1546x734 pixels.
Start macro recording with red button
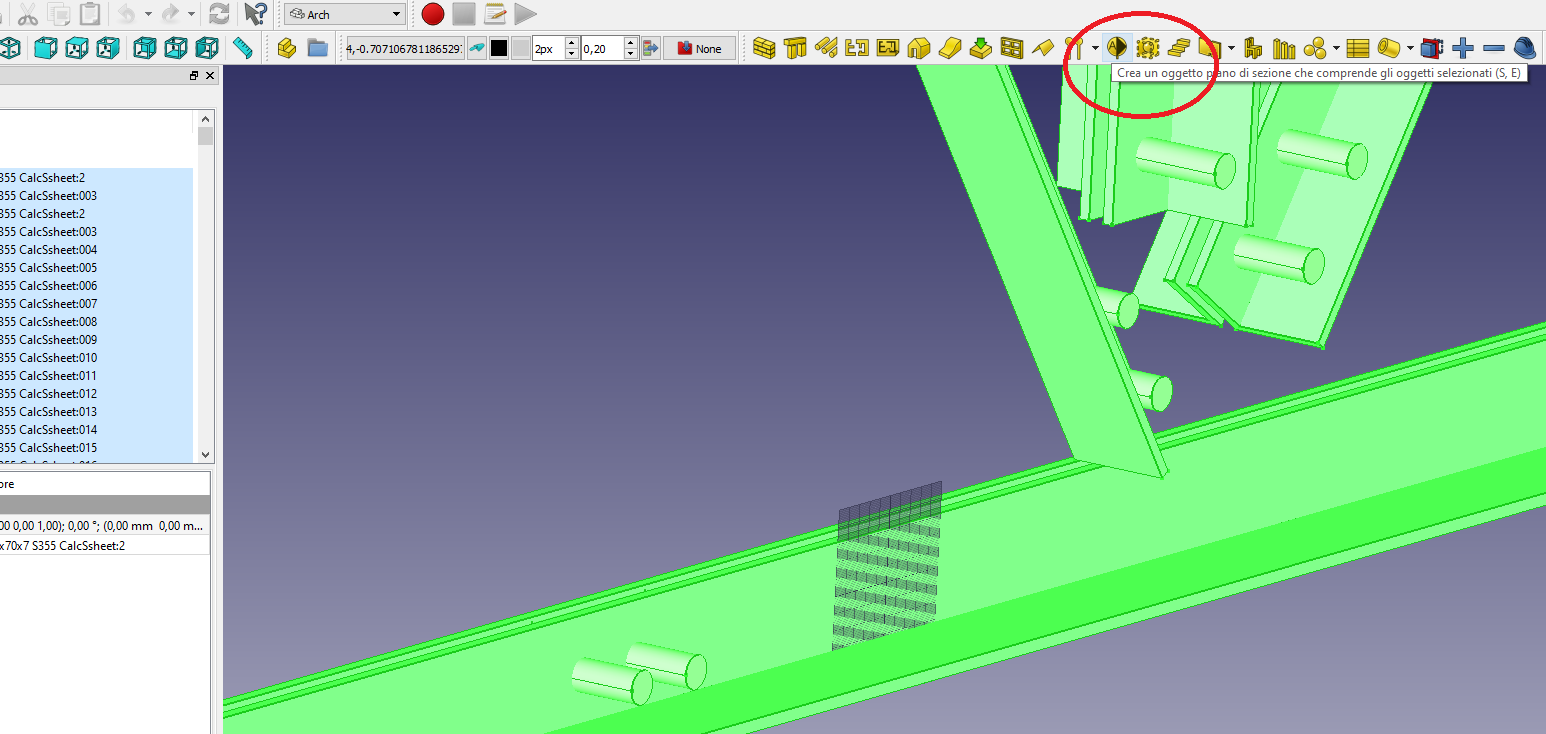(x=433, y=14)
